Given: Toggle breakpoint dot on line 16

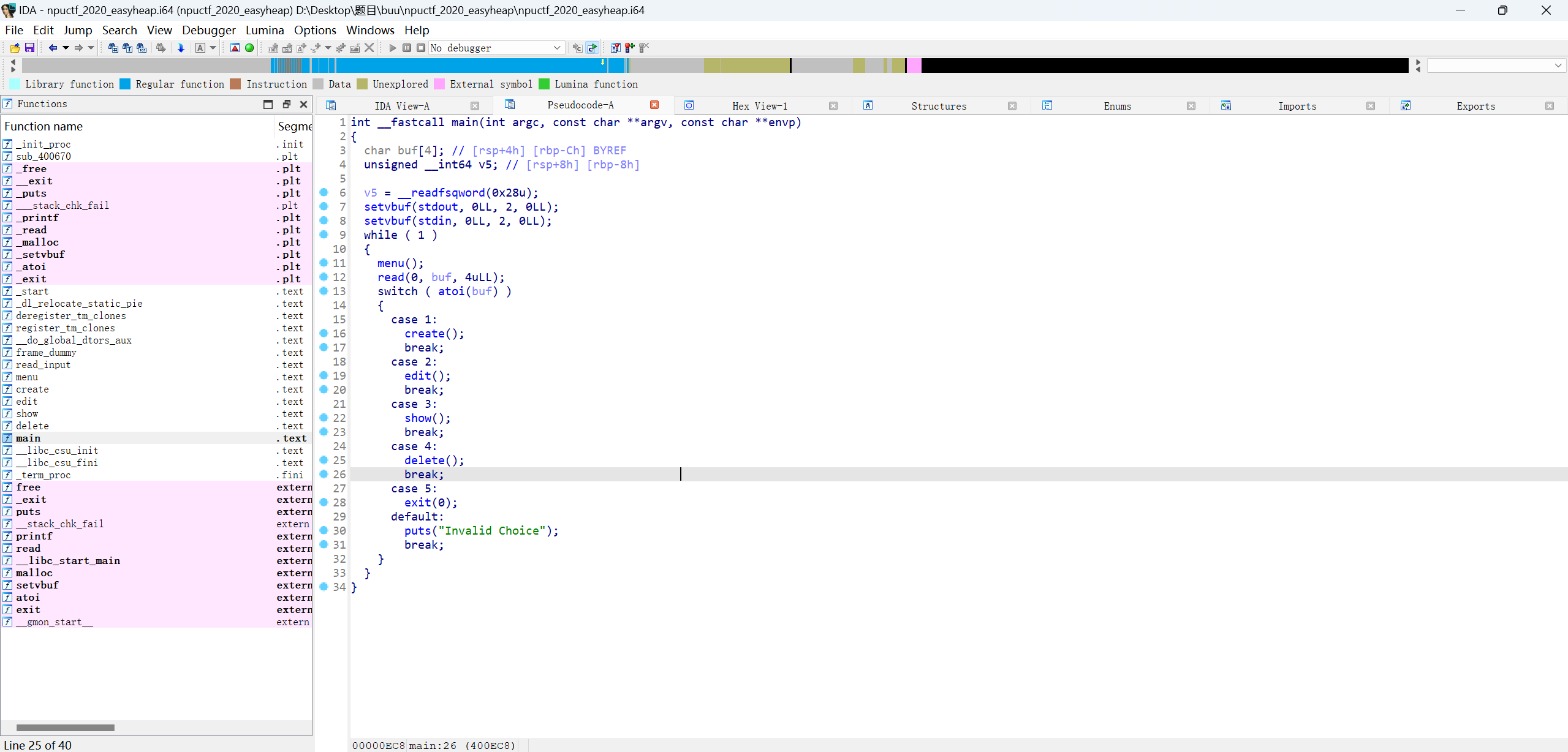Looking at the screenshot, I should 324,333.
